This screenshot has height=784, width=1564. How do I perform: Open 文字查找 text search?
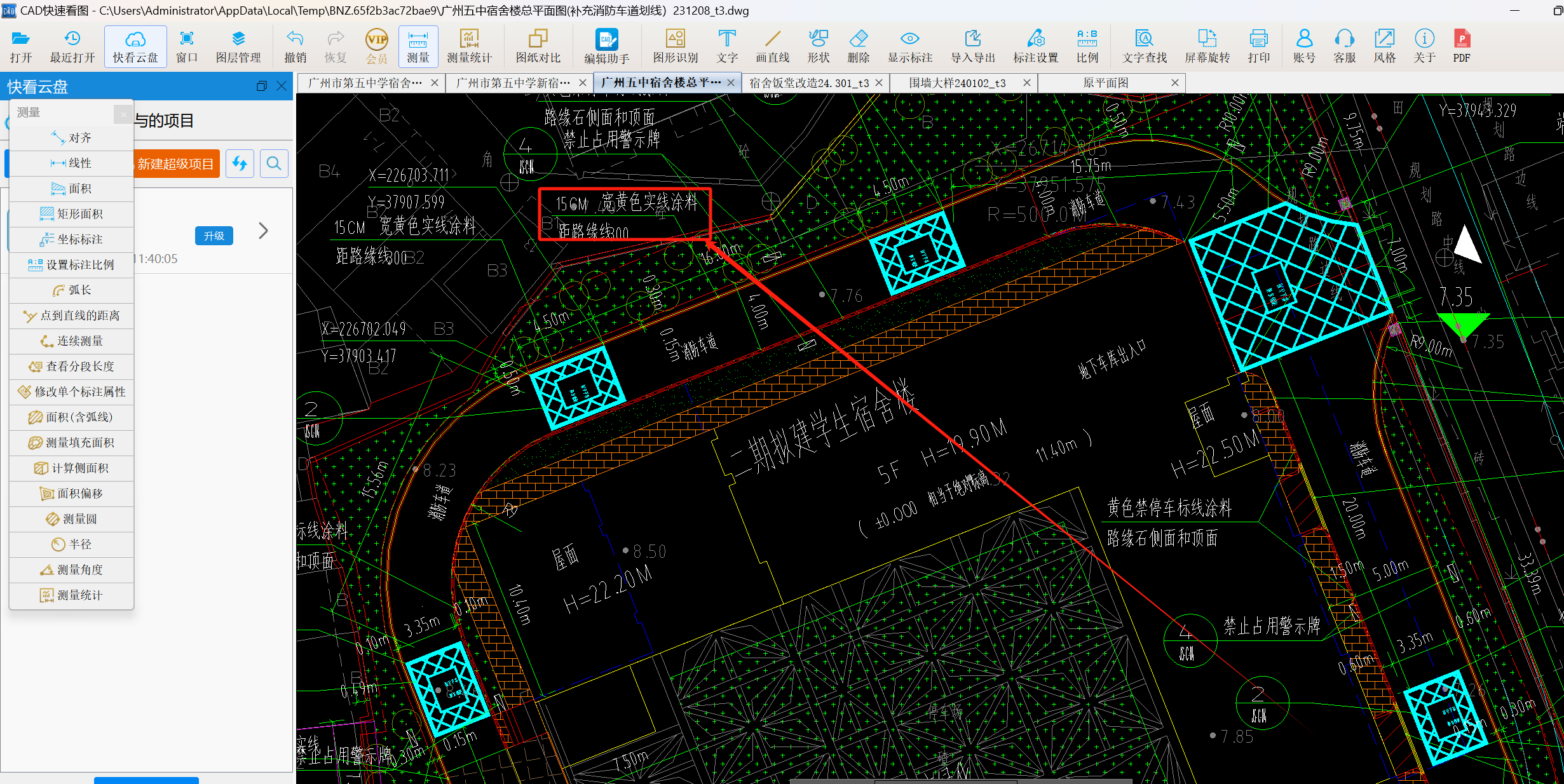point(1145,46)
